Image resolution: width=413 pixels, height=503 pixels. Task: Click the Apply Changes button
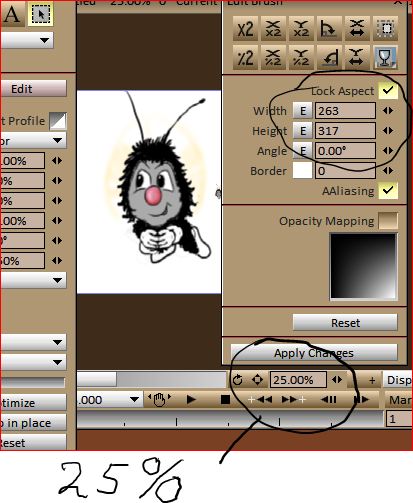tap(314, 353)
